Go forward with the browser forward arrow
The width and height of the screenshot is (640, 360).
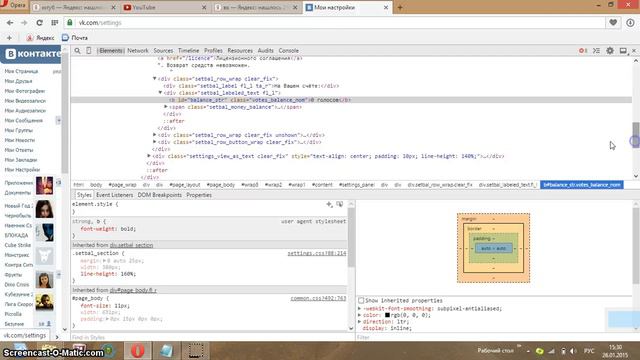[24, 23]
